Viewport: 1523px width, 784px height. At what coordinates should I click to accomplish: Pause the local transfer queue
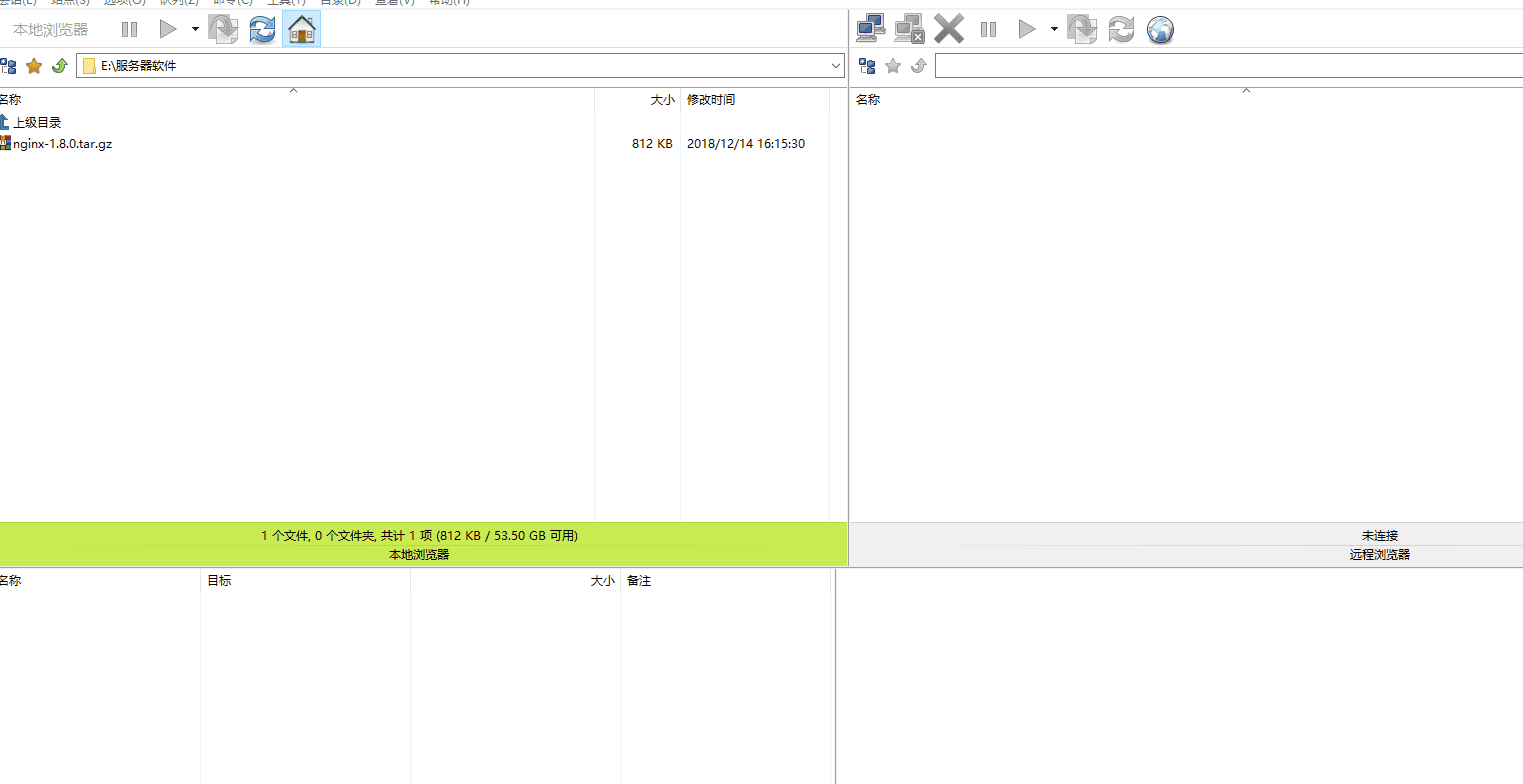click(129, 28)
